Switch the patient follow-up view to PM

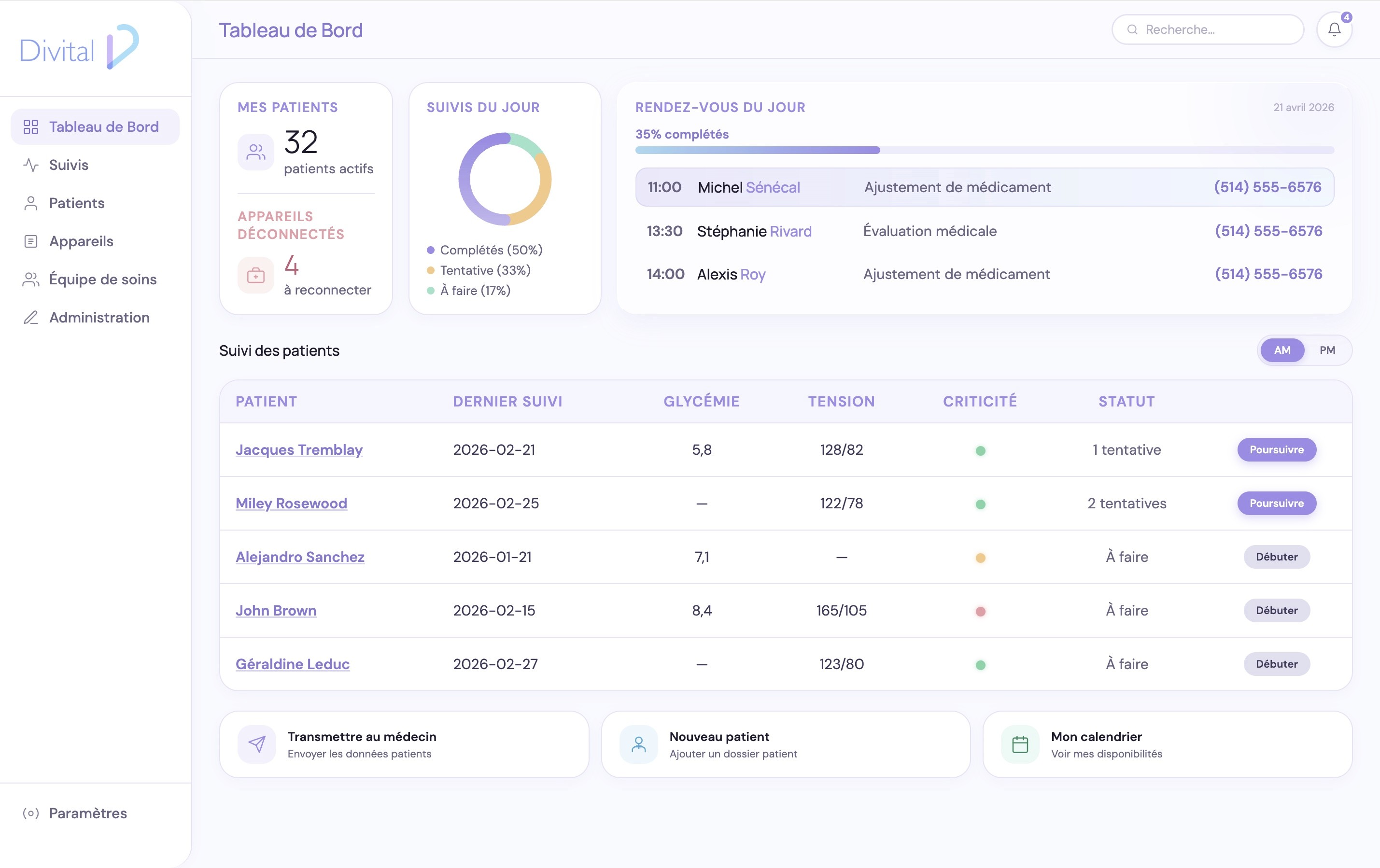pos(1327,350)
